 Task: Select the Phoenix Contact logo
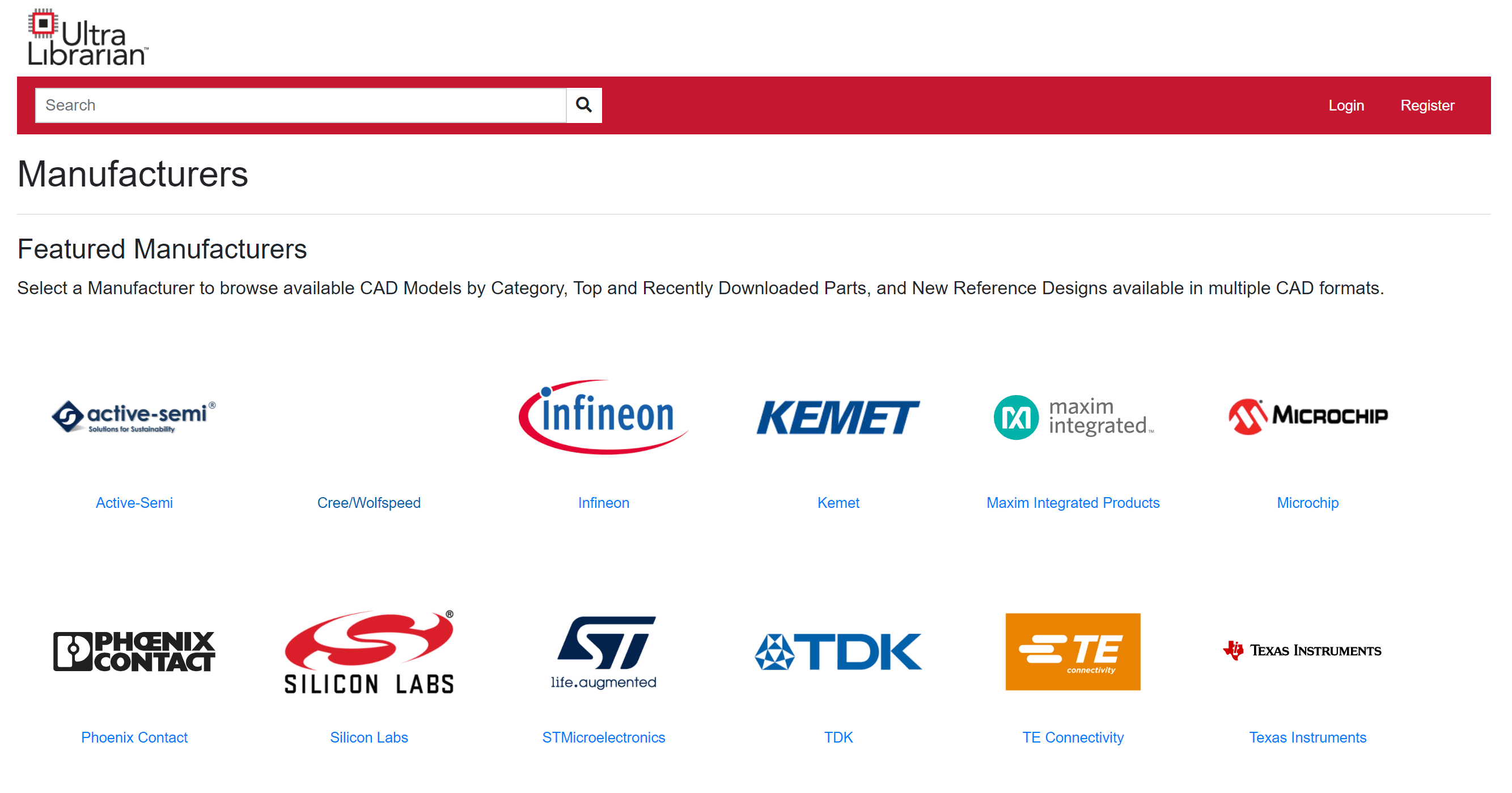coord(134,651)
